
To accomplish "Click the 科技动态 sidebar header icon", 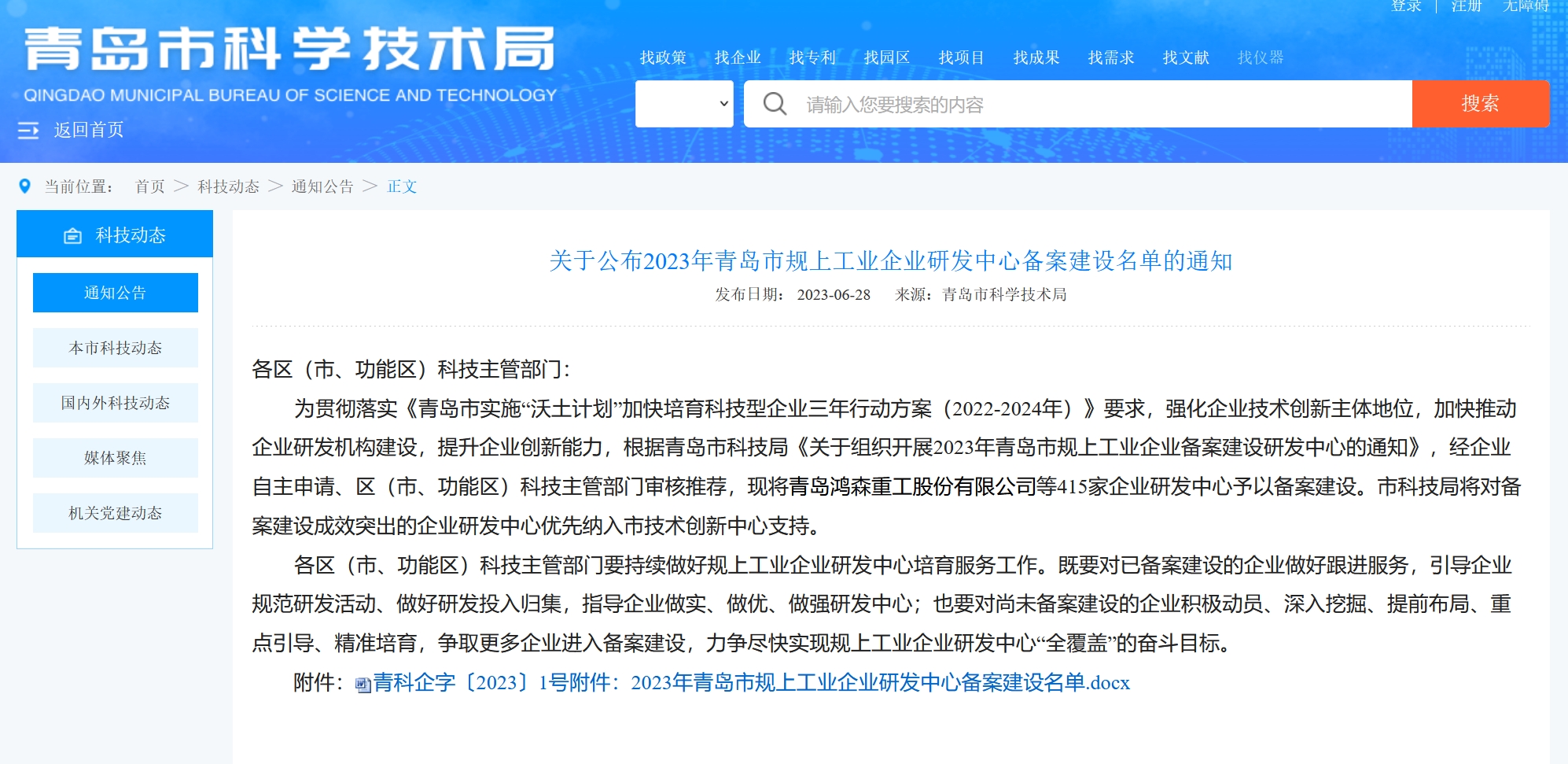I will (73, 236).
